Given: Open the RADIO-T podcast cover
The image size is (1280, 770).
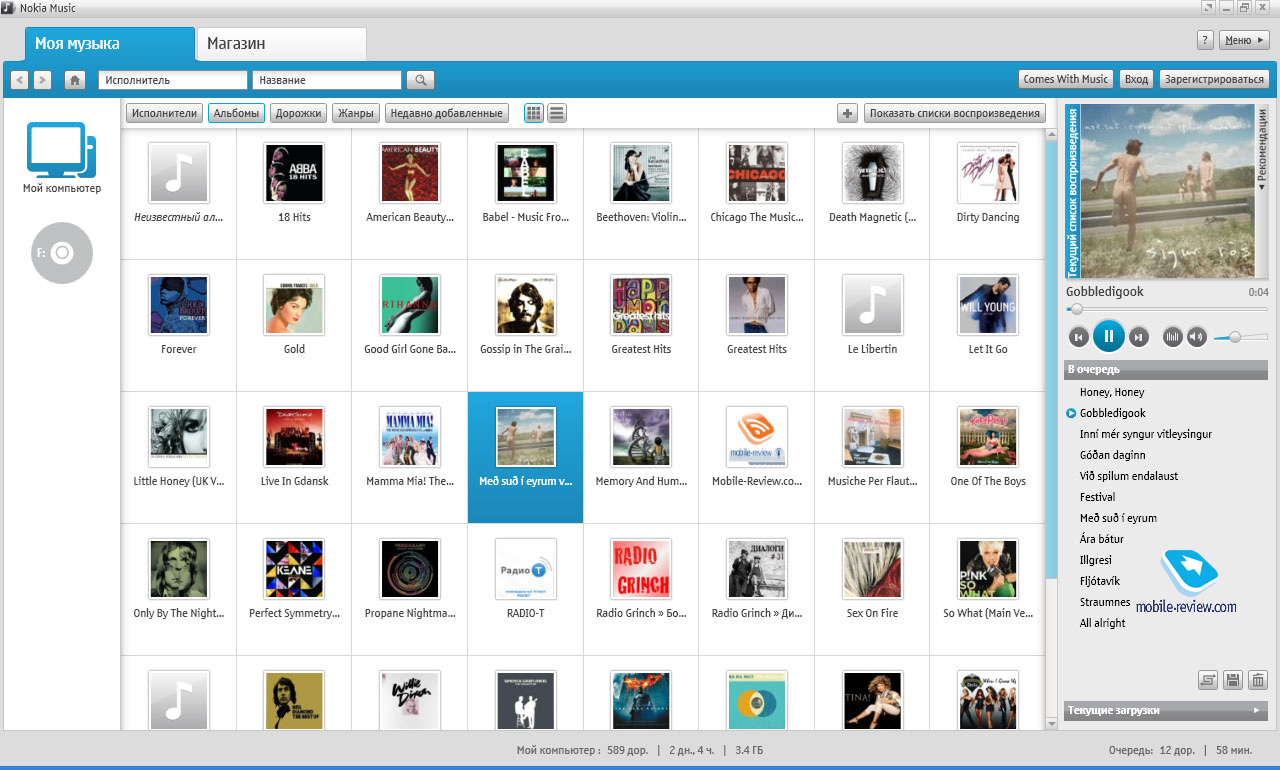Looking at the screenshot, I should coord(526,568).
